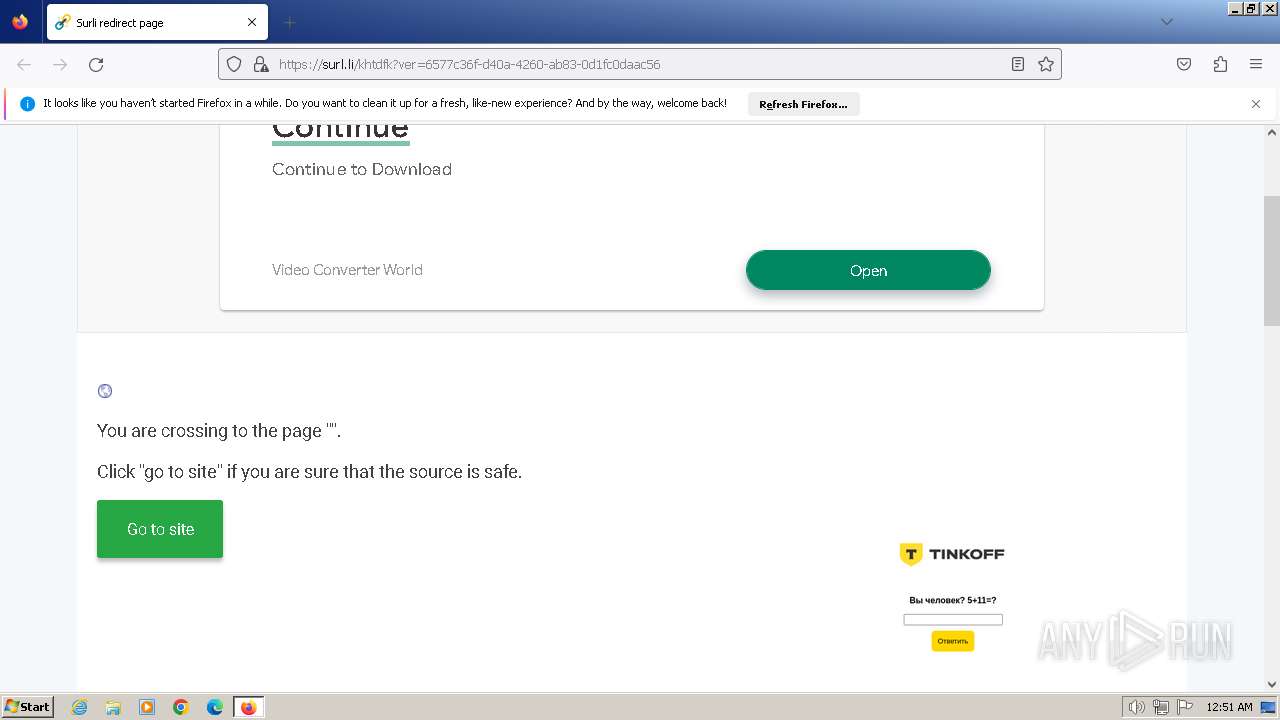Click the green Open button

[x=868, y=270]
